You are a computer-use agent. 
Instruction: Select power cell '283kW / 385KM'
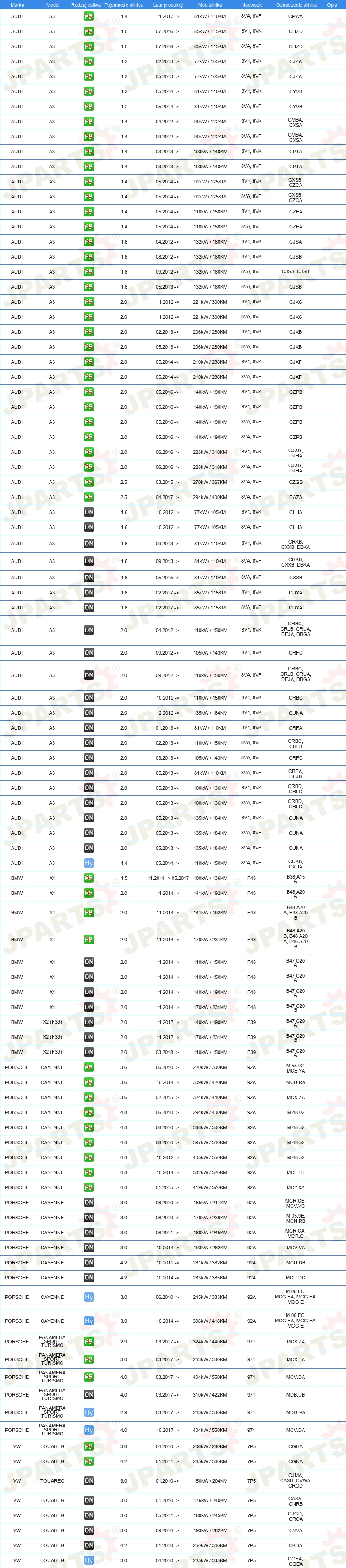(210, 1278)
